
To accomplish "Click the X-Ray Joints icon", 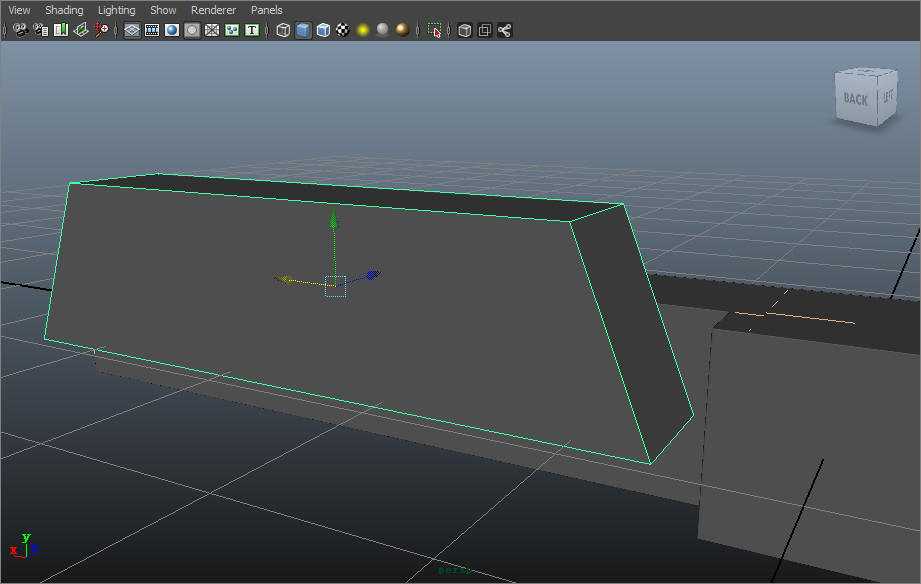I will coord(505,30).
